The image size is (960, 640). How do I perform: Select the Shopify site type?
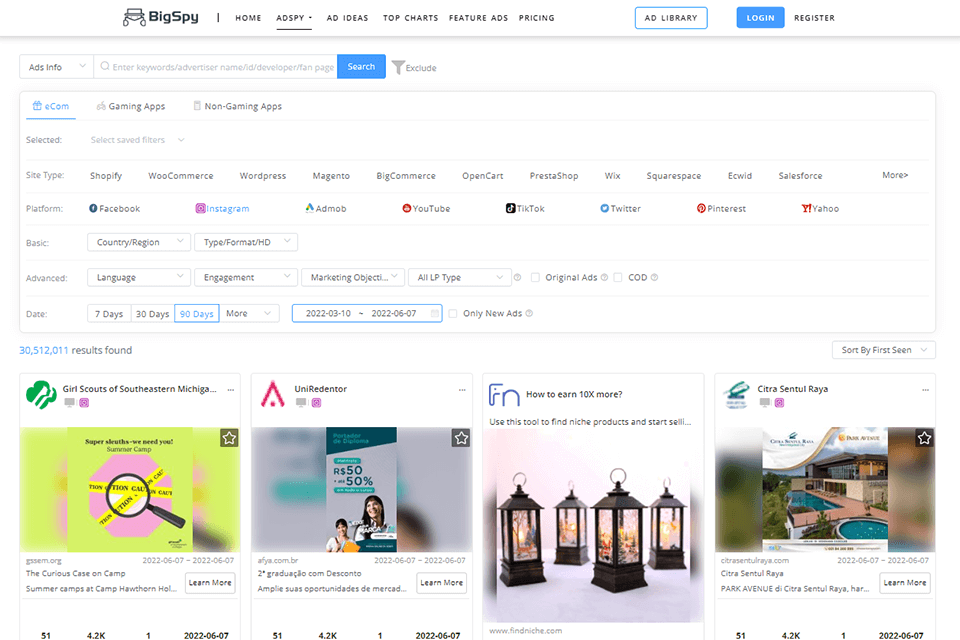(106, 176)
